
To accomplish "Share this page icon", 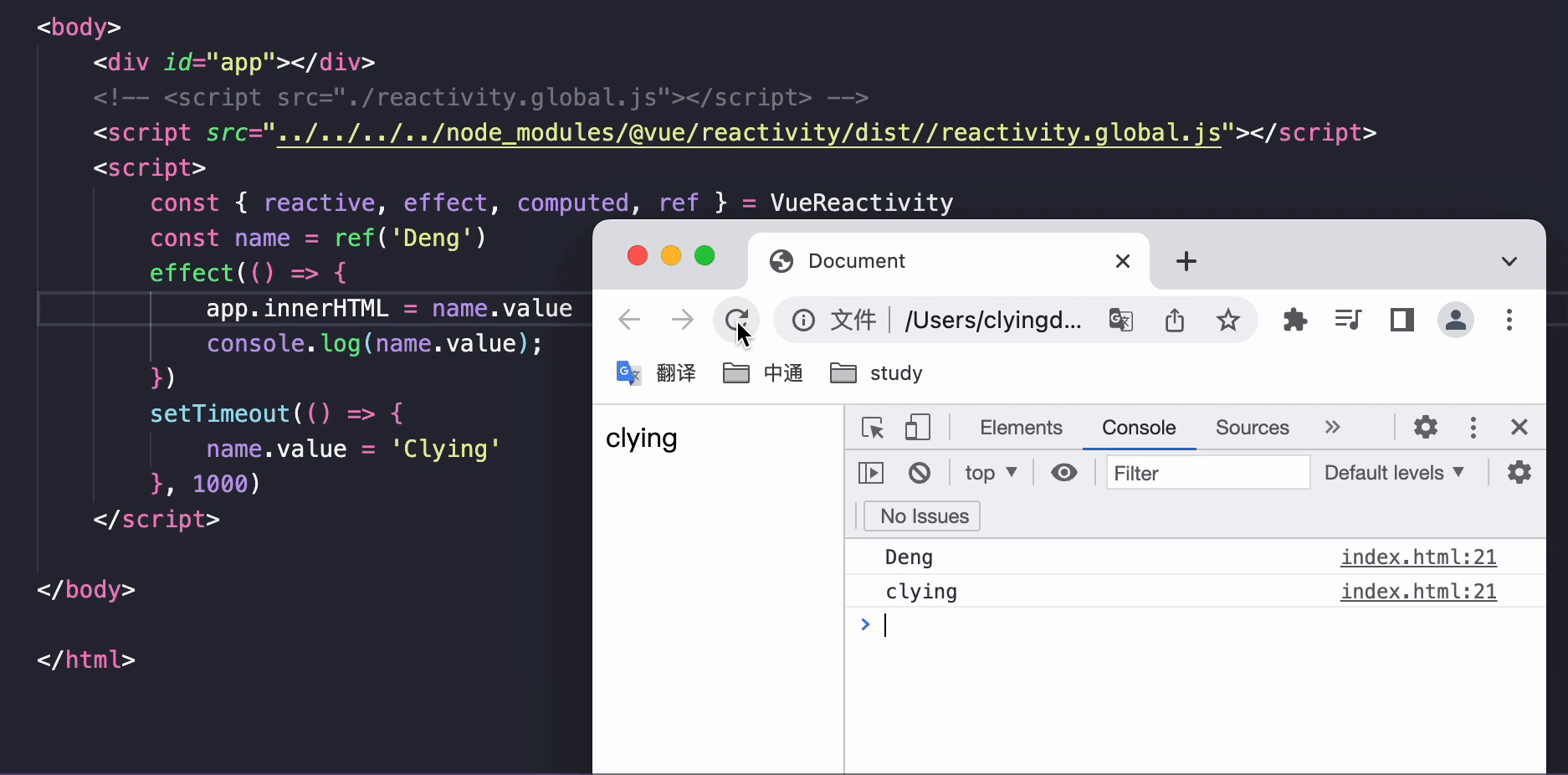I will [x=1175, y=320].
